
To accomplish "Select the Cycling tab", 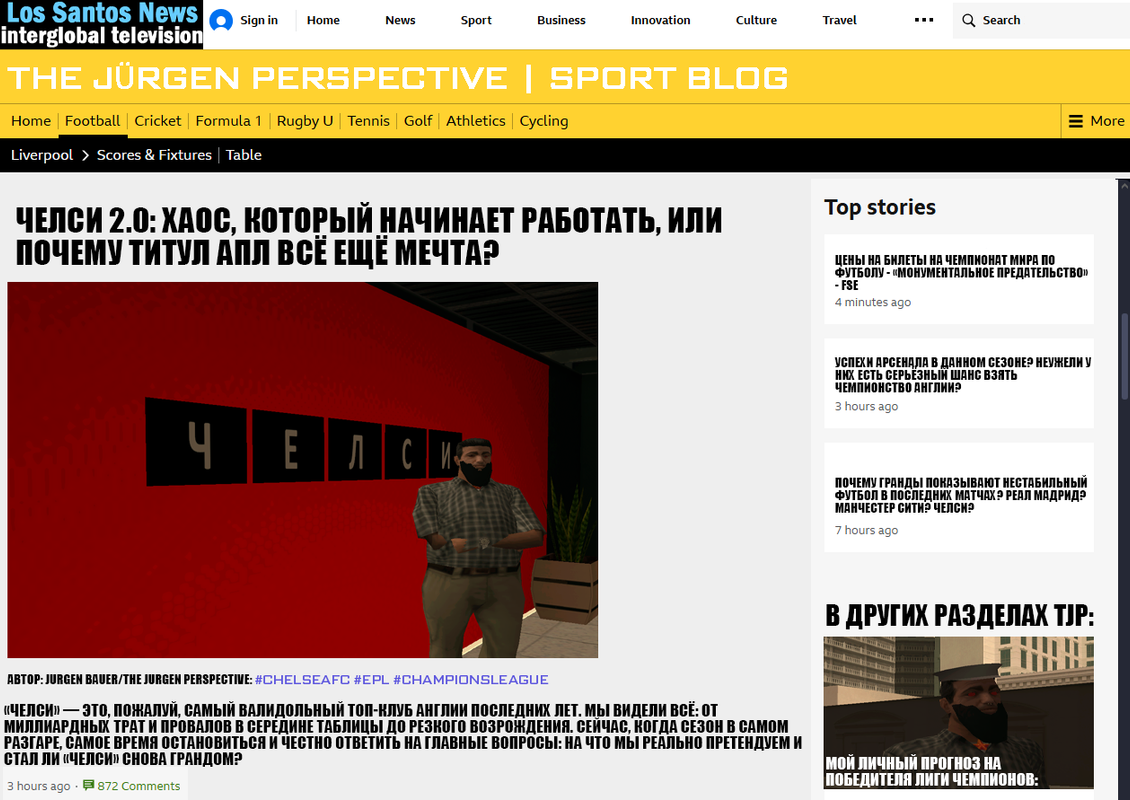I will point(543,121).
